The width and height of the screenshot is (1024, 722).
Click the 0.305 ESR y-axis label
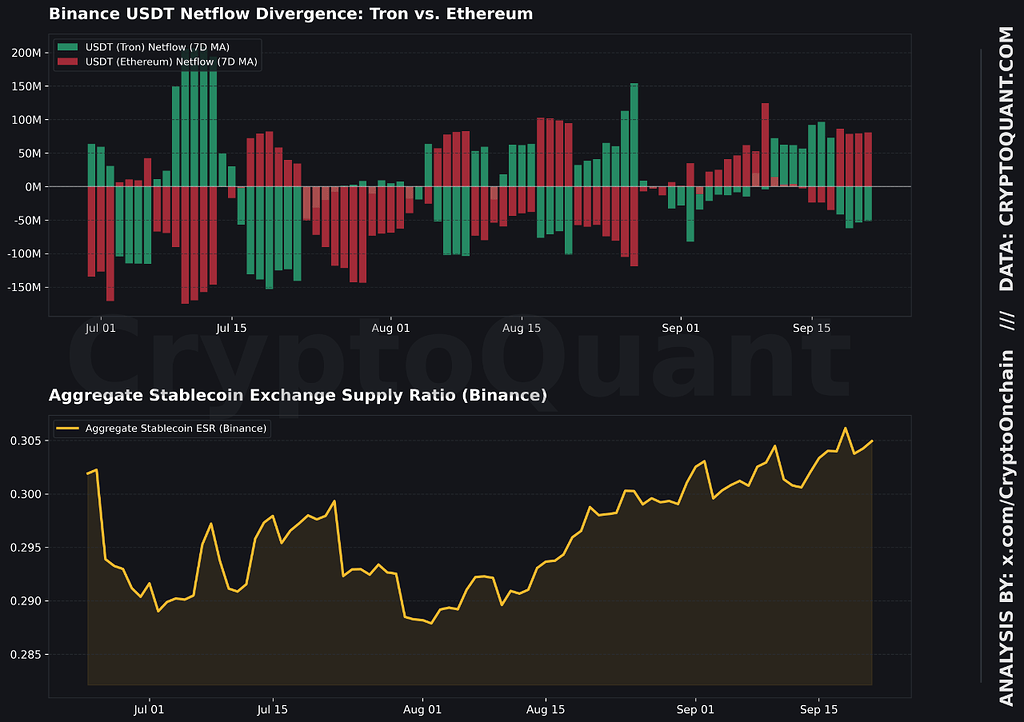tap(25, 441)
